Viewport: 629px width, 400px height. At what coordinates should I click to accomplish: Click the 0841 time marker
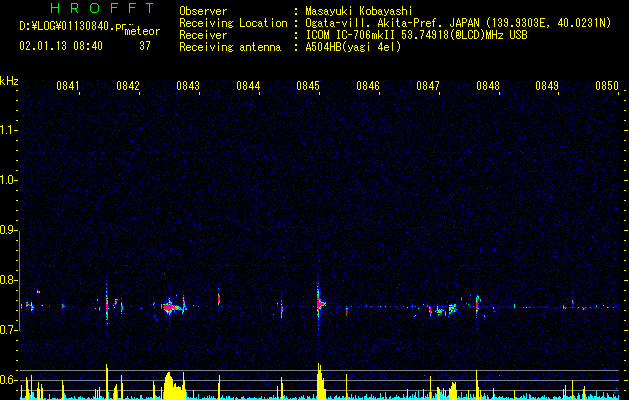point(68,86)
